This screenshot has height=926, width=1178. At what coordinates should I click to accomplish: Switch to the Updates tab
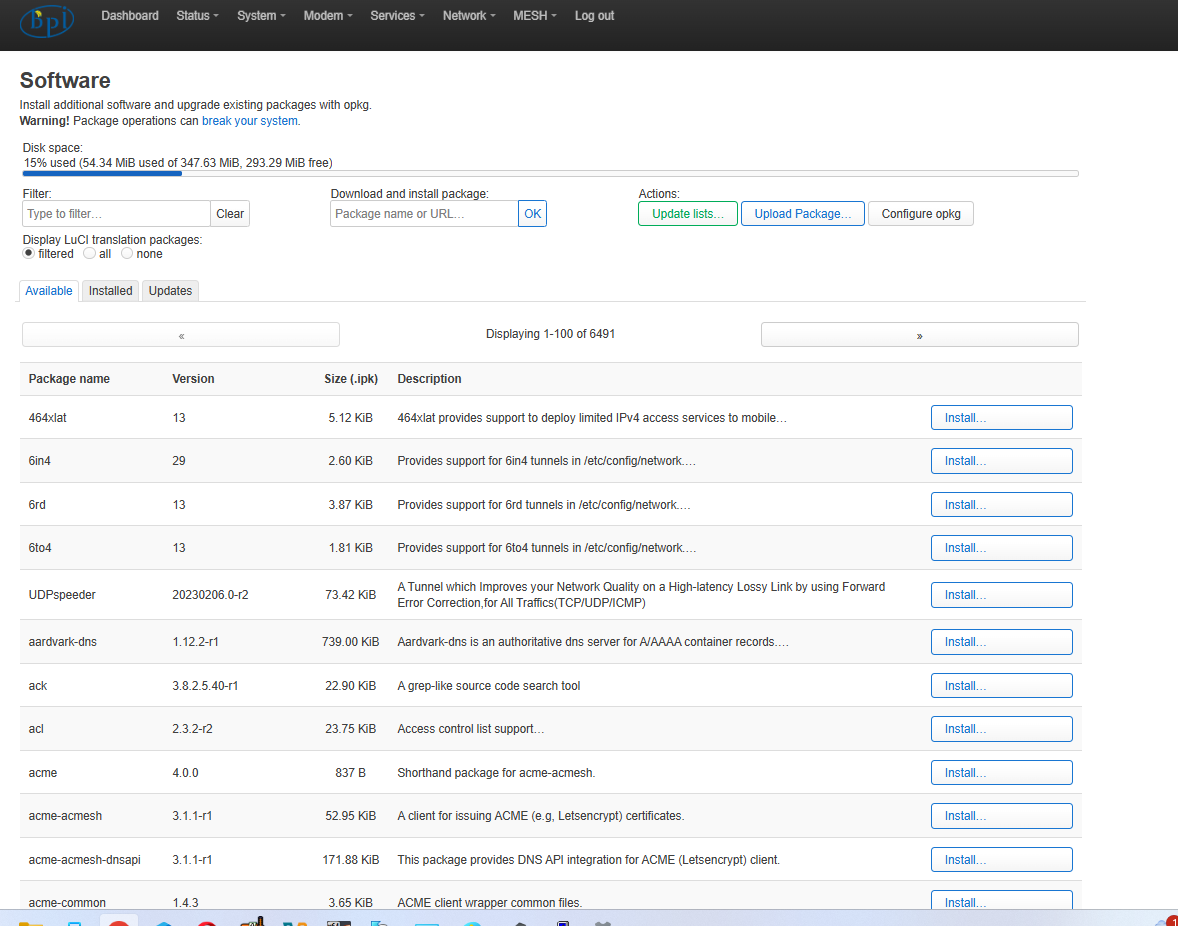coord(170,291)
